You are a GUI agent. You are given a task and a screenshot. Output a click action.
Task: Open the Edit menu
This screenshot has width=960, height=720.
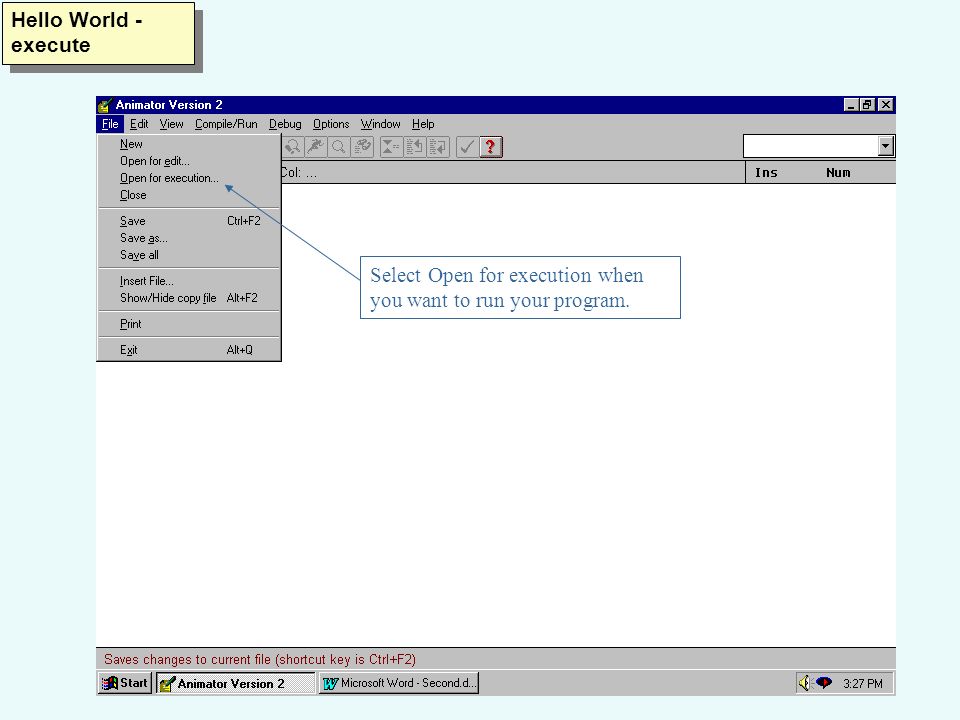(x=139, y=124)
